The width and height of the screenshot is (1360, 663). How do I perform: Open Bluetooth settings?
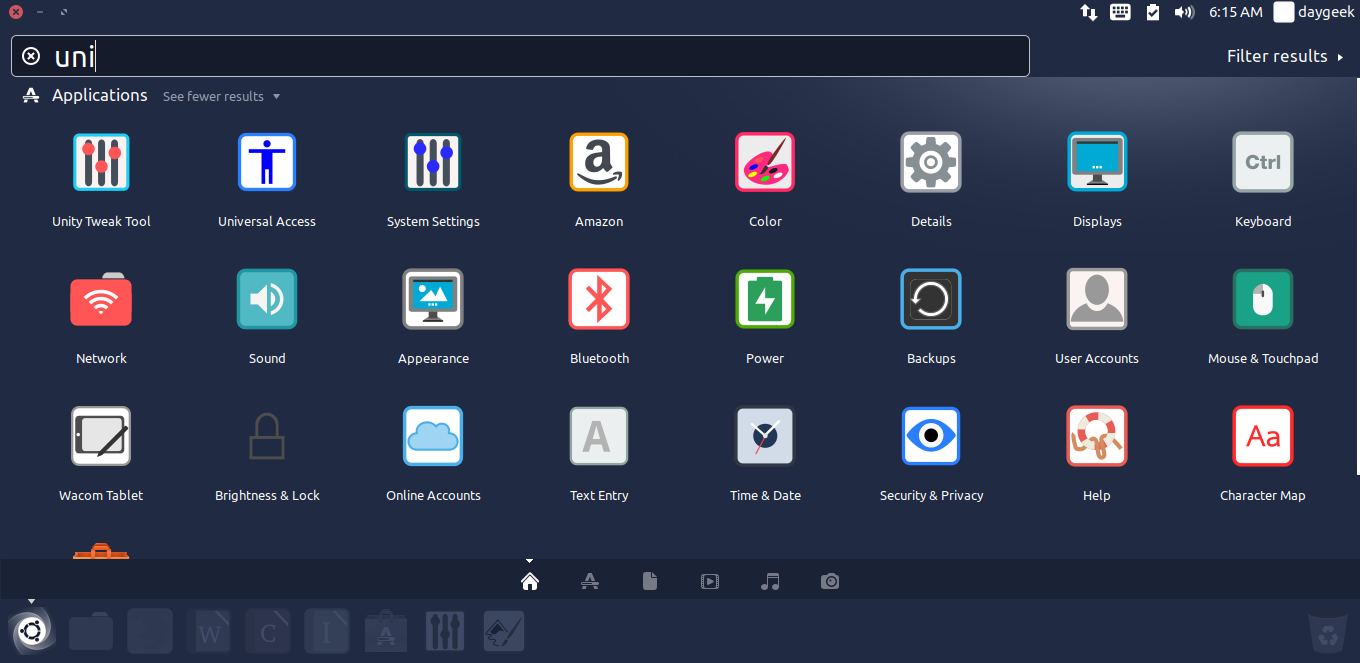pyautogui.click(x=599, y=299)
